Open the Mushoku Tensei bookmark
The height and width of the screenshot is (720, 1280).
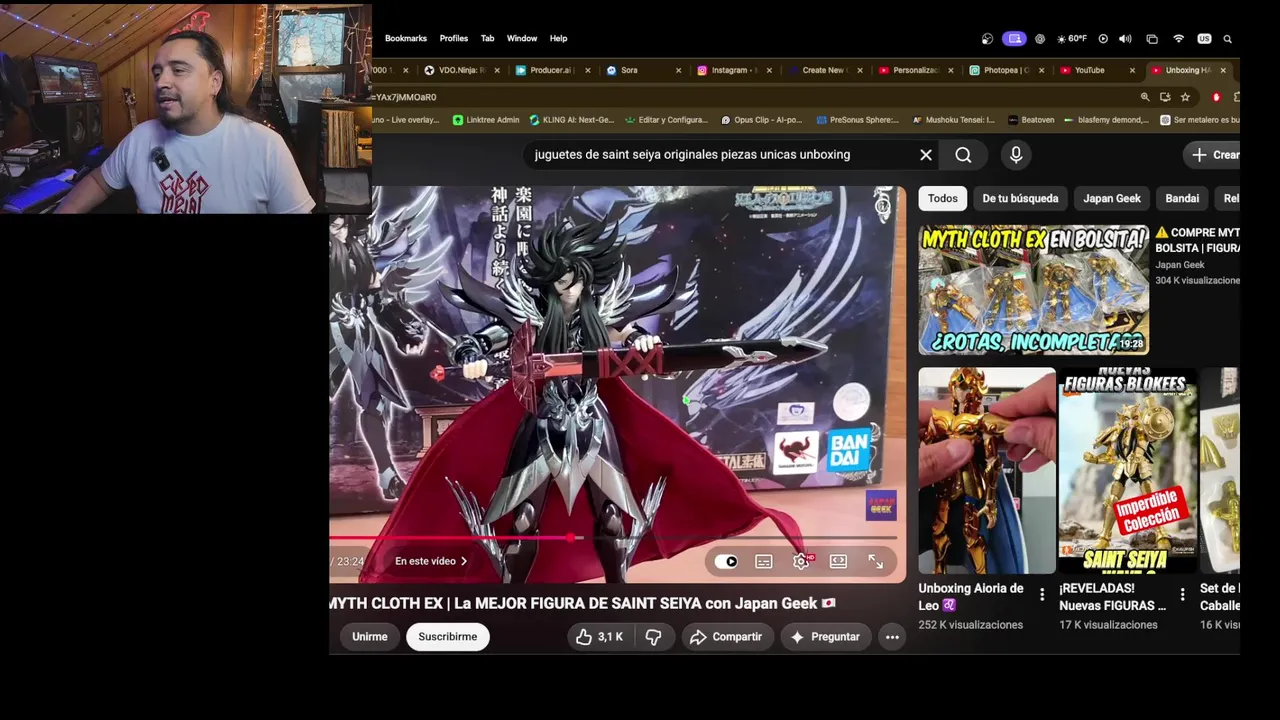coord(953,120)
